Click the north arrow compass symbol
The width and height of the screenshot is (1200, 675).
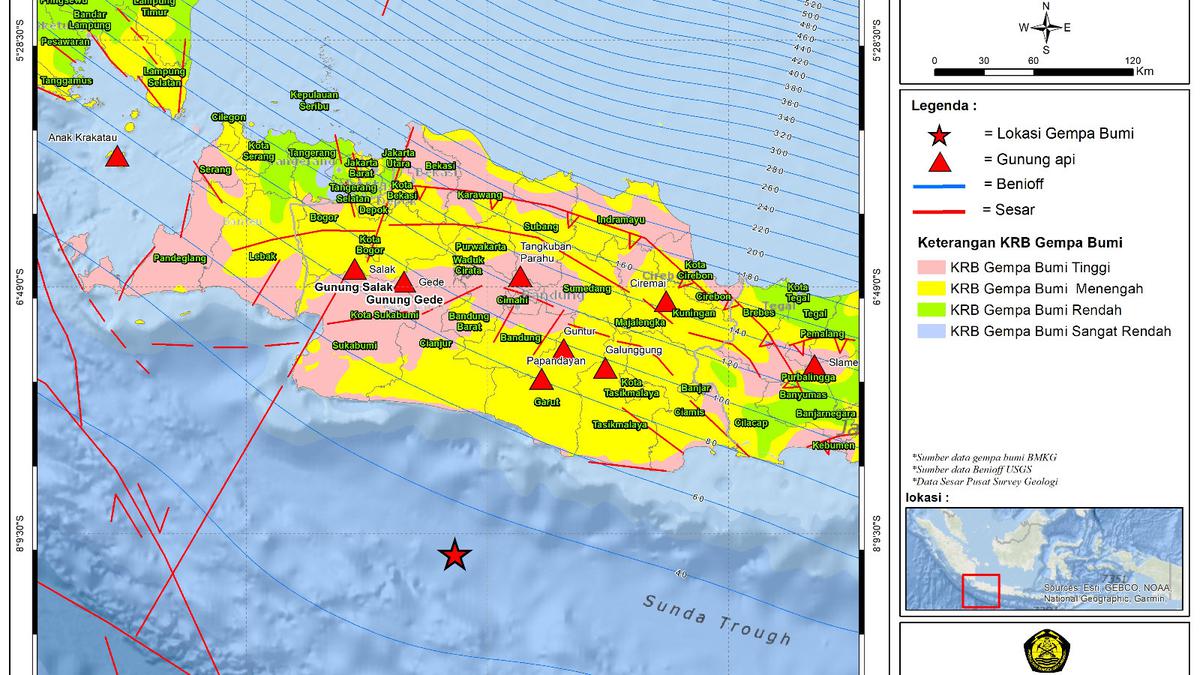click(x=1047, y=28)
